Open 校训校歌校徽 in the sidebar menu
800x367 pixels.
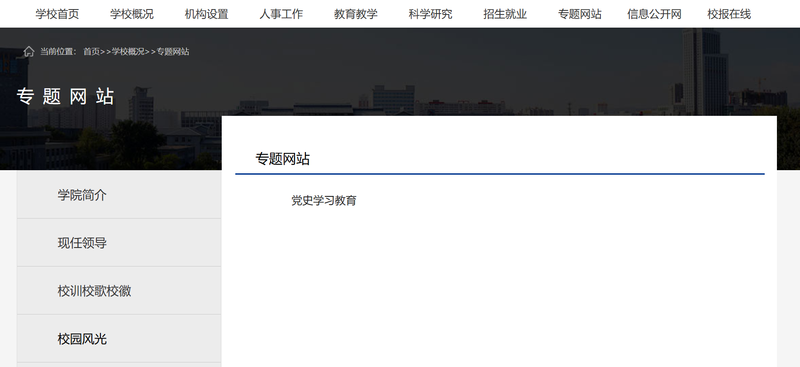click(119, 290)
